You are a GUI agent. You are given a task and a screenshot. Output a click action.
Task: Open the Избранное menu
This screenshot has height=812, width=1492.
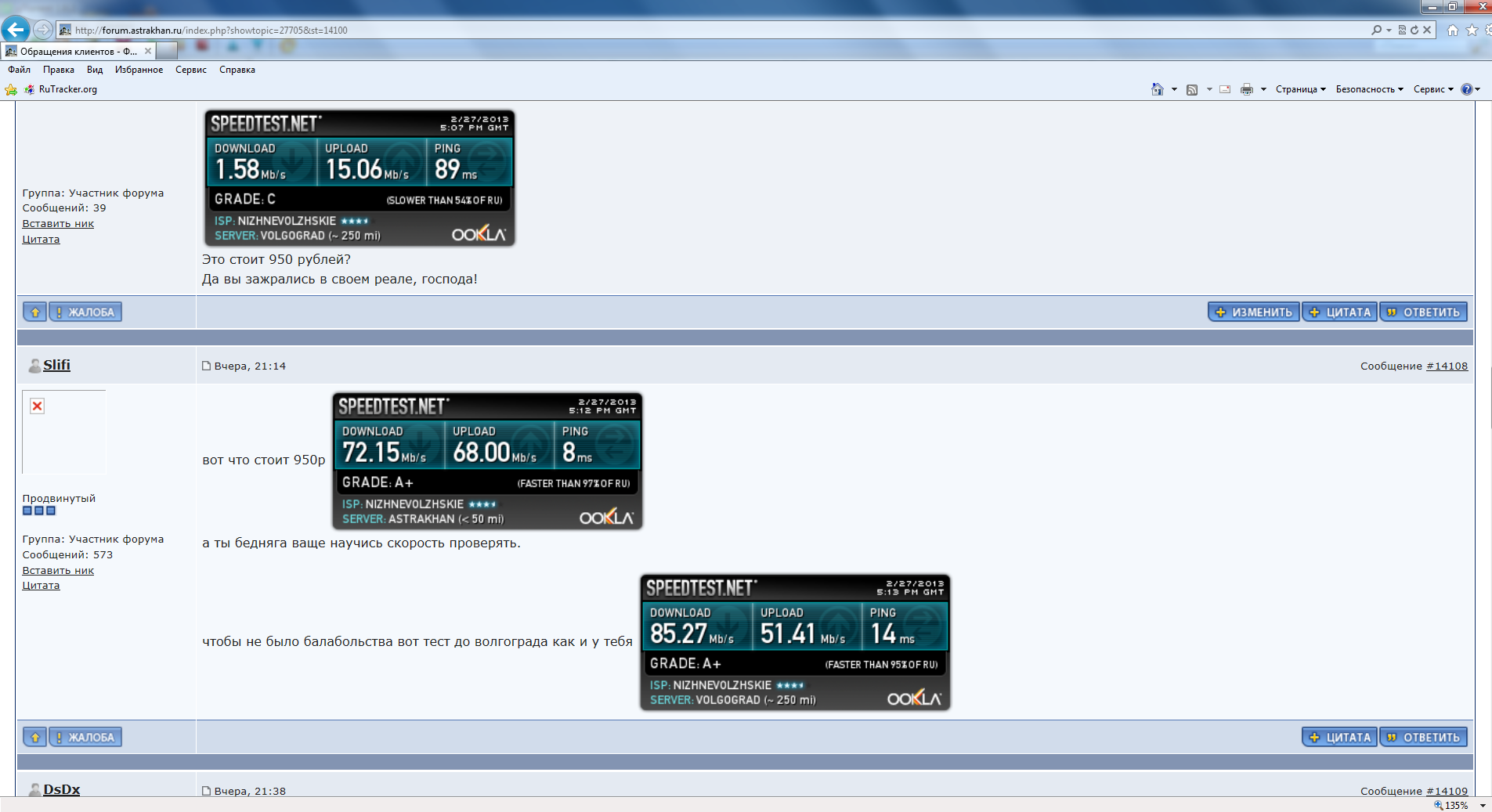click(139, 70)
